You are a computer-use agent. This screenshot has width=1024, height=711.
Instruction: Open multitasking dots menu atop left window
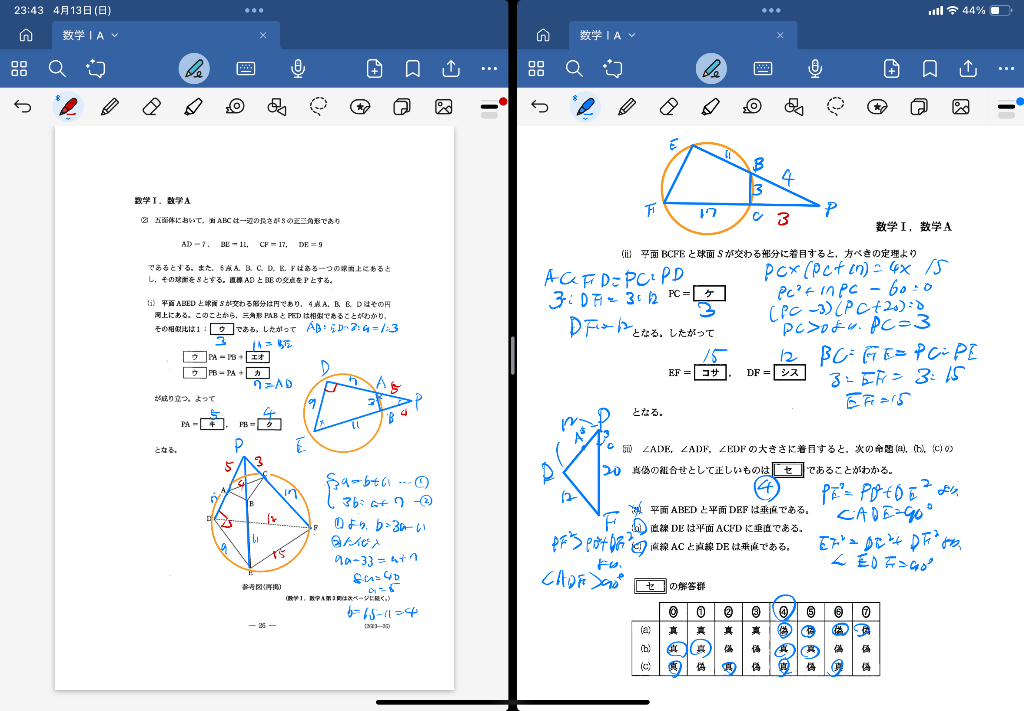point(254,10)
